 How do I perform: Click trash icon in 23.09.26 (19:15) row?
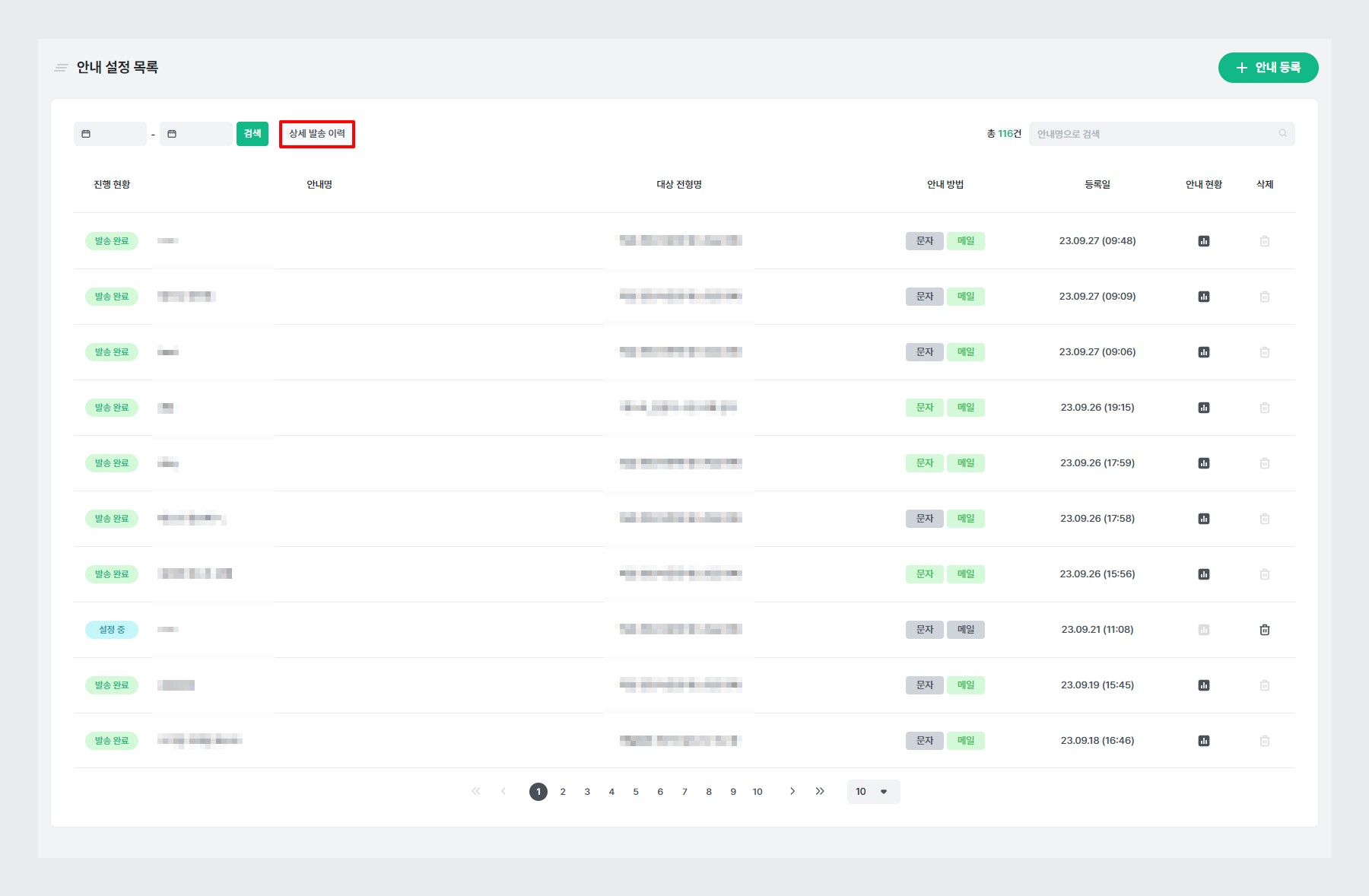(x=1264, y=408)
